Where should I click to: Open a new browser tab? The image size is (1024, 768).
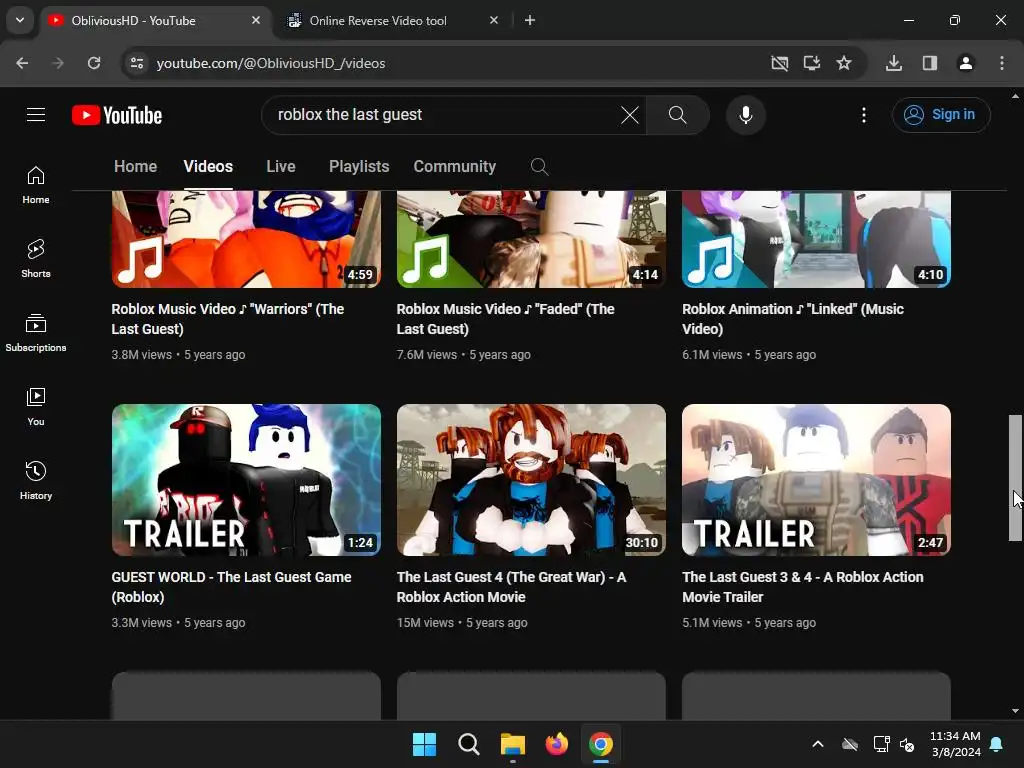click(x=530, y=20)
